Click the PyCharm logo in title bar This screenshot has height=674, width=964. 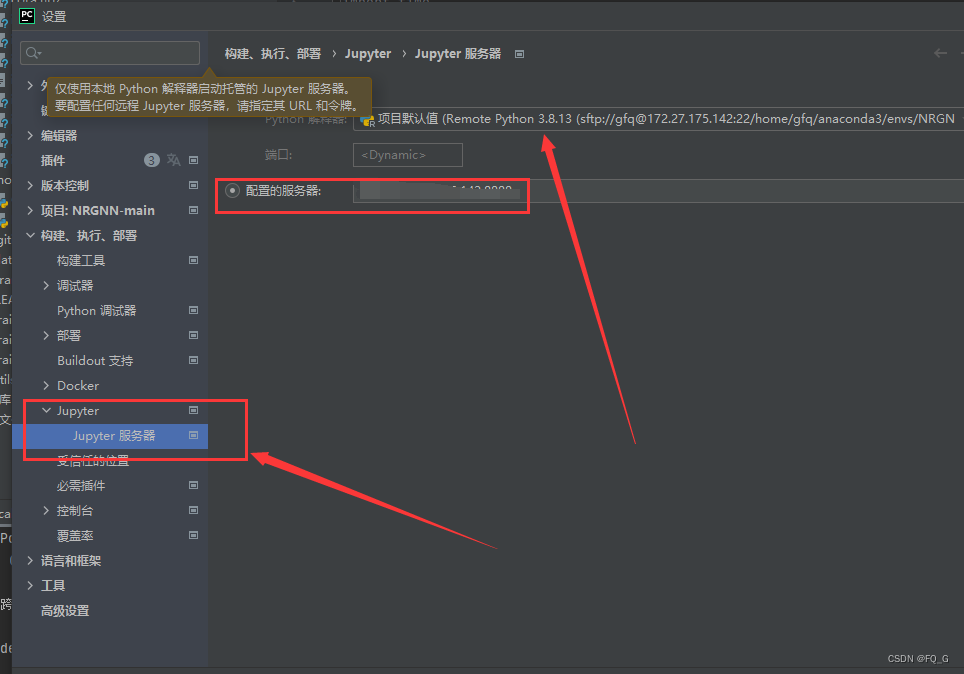27,15
